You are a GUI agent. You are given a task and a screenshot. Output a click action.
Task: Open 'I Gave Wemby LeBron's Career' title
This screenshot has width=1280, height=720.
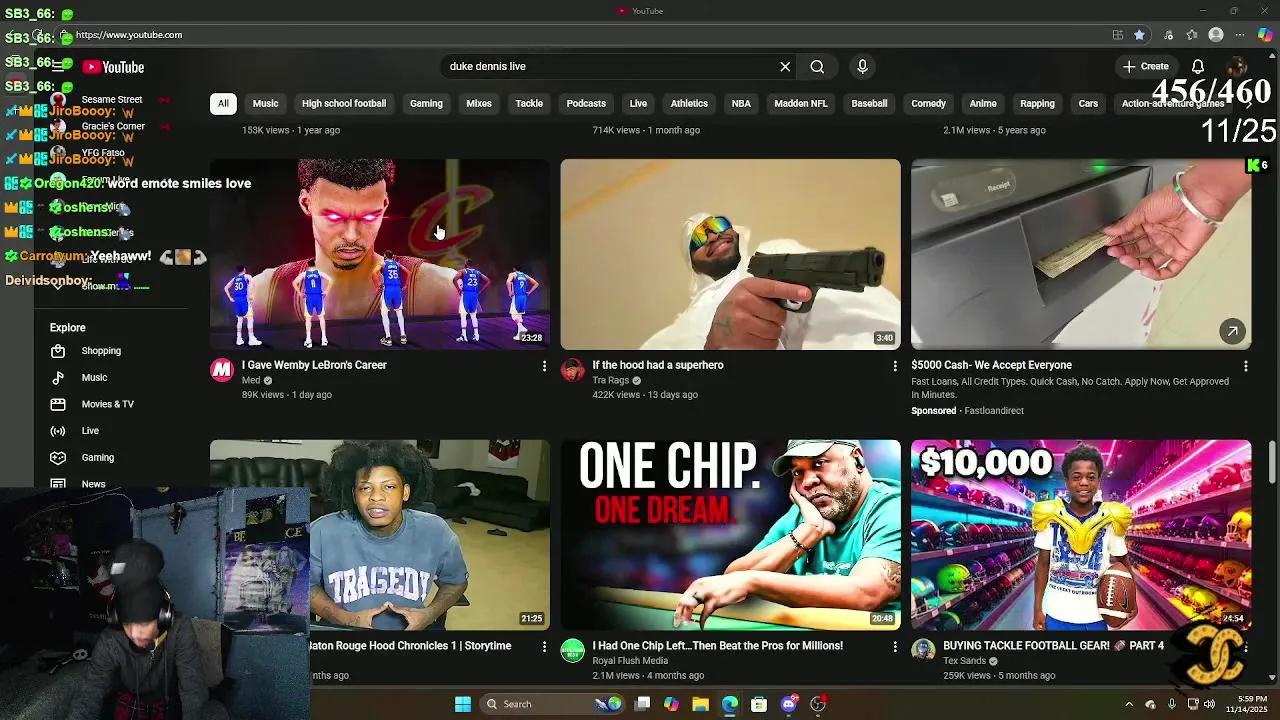[x=314, y=366]
